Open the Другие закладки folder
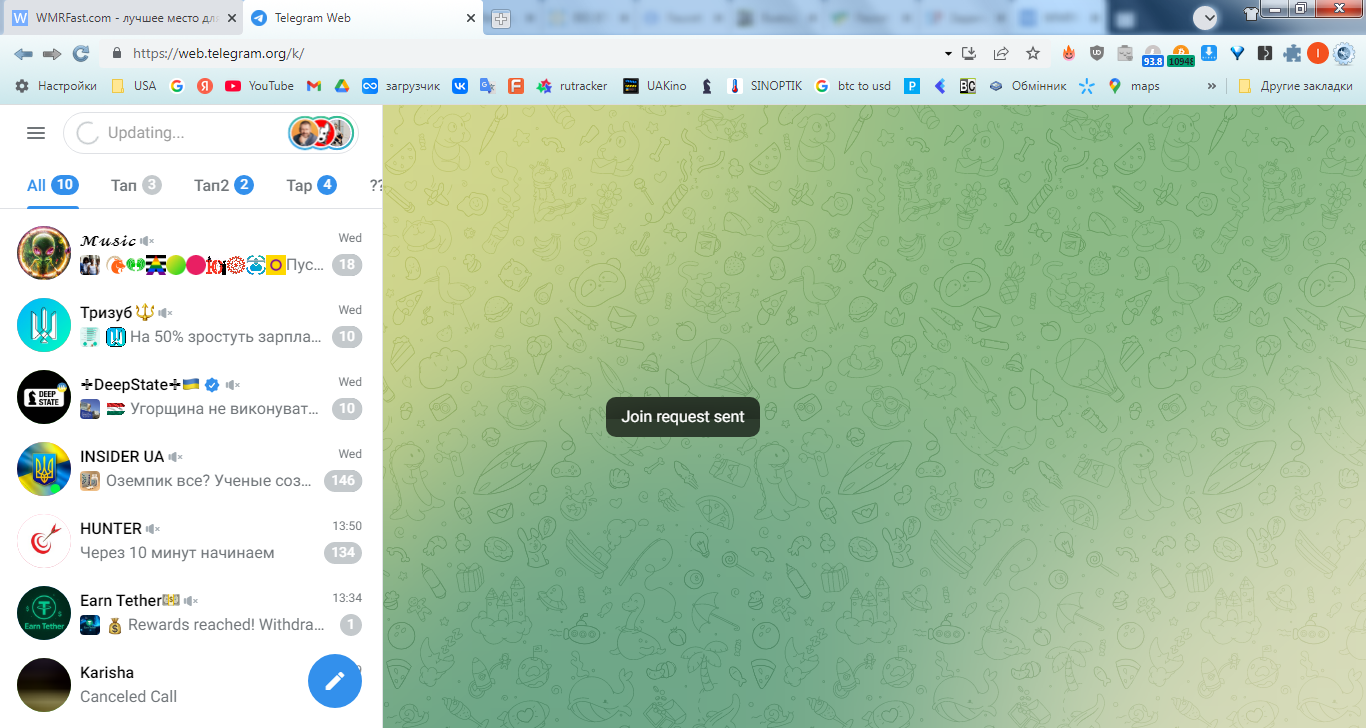The height and width of the screenshot is (728, 1366). coord(1295,86)
